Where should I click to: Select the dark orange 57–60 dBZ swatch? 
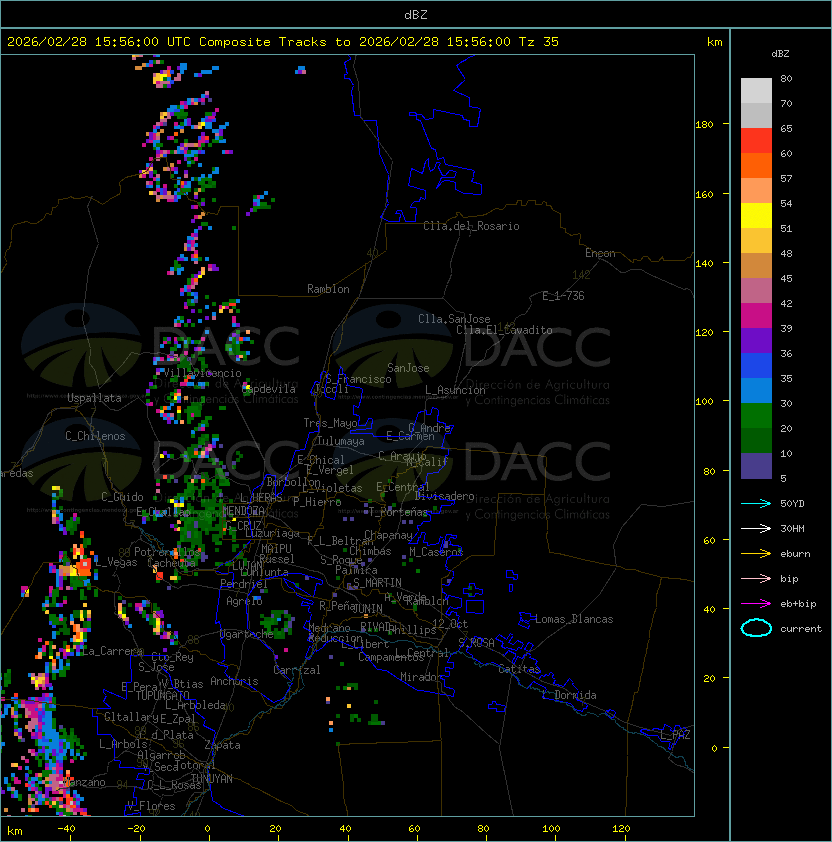pyautogui.click(x=756, y=165)
